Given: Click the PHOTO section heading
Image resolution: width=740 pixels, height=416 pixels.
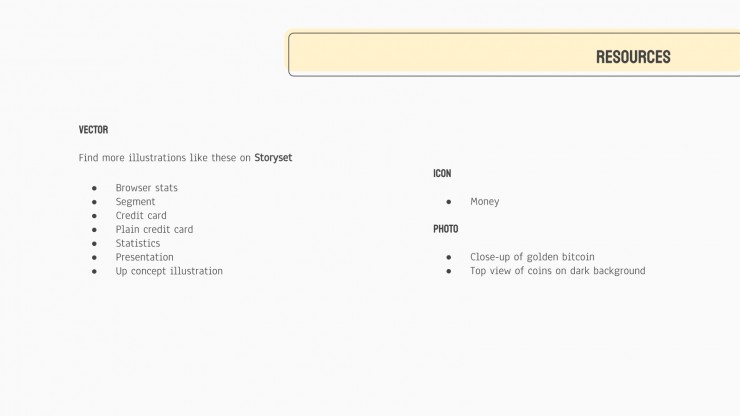Looking at the screenshot, I should (x=446, y=229).
